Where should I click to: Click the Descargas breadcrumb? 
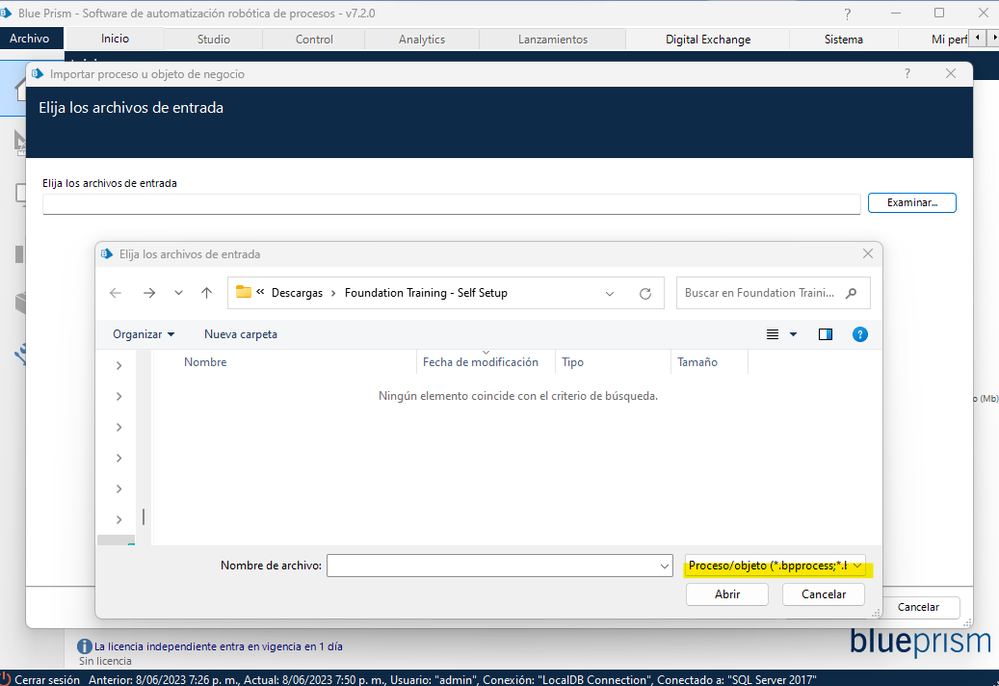coord(297,293)
